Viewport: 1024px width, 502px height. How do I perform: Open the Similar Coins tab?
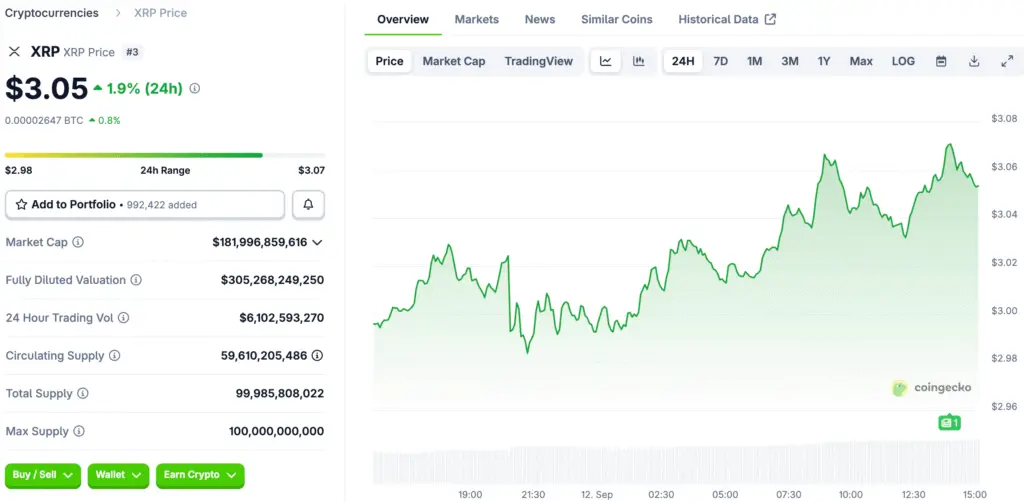coord(616,19)
